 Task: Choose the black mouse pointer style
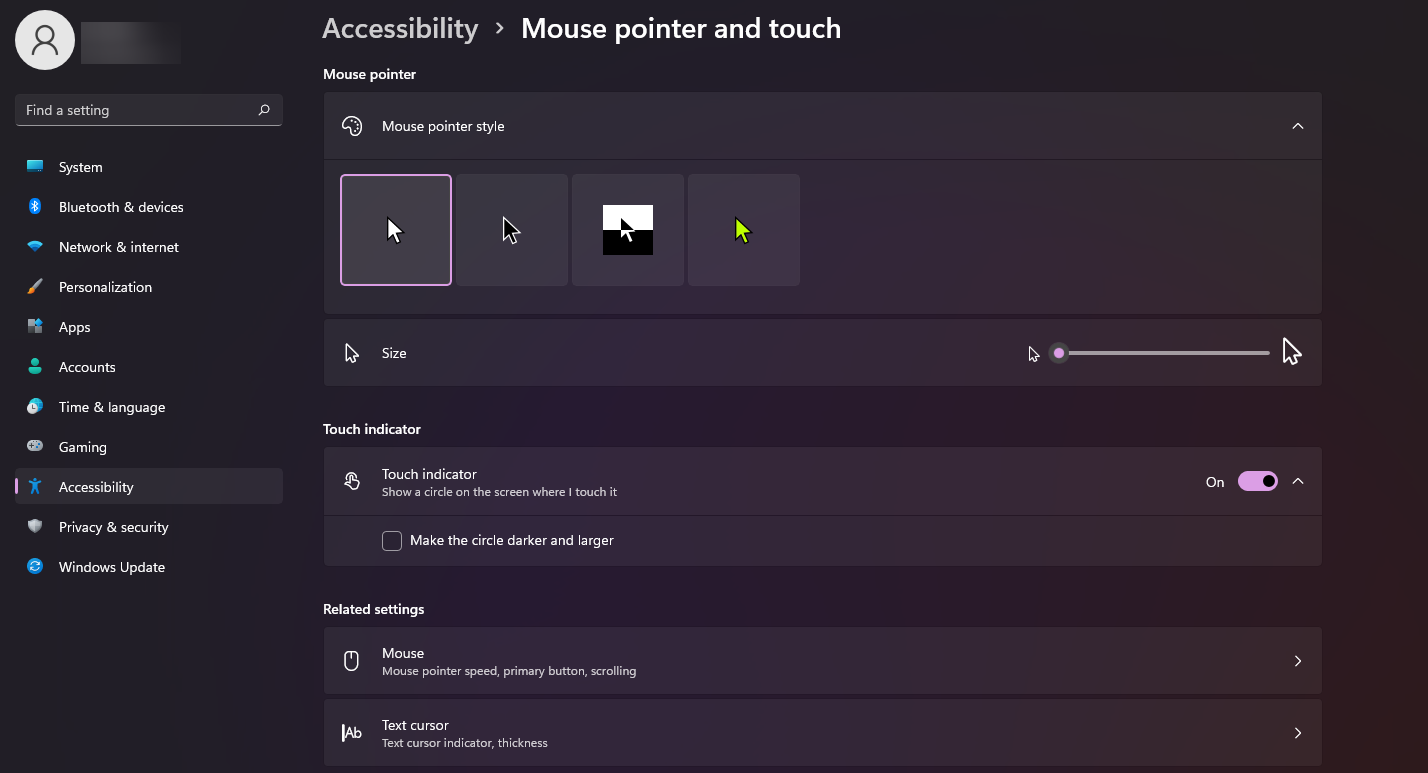pos(512,230)
